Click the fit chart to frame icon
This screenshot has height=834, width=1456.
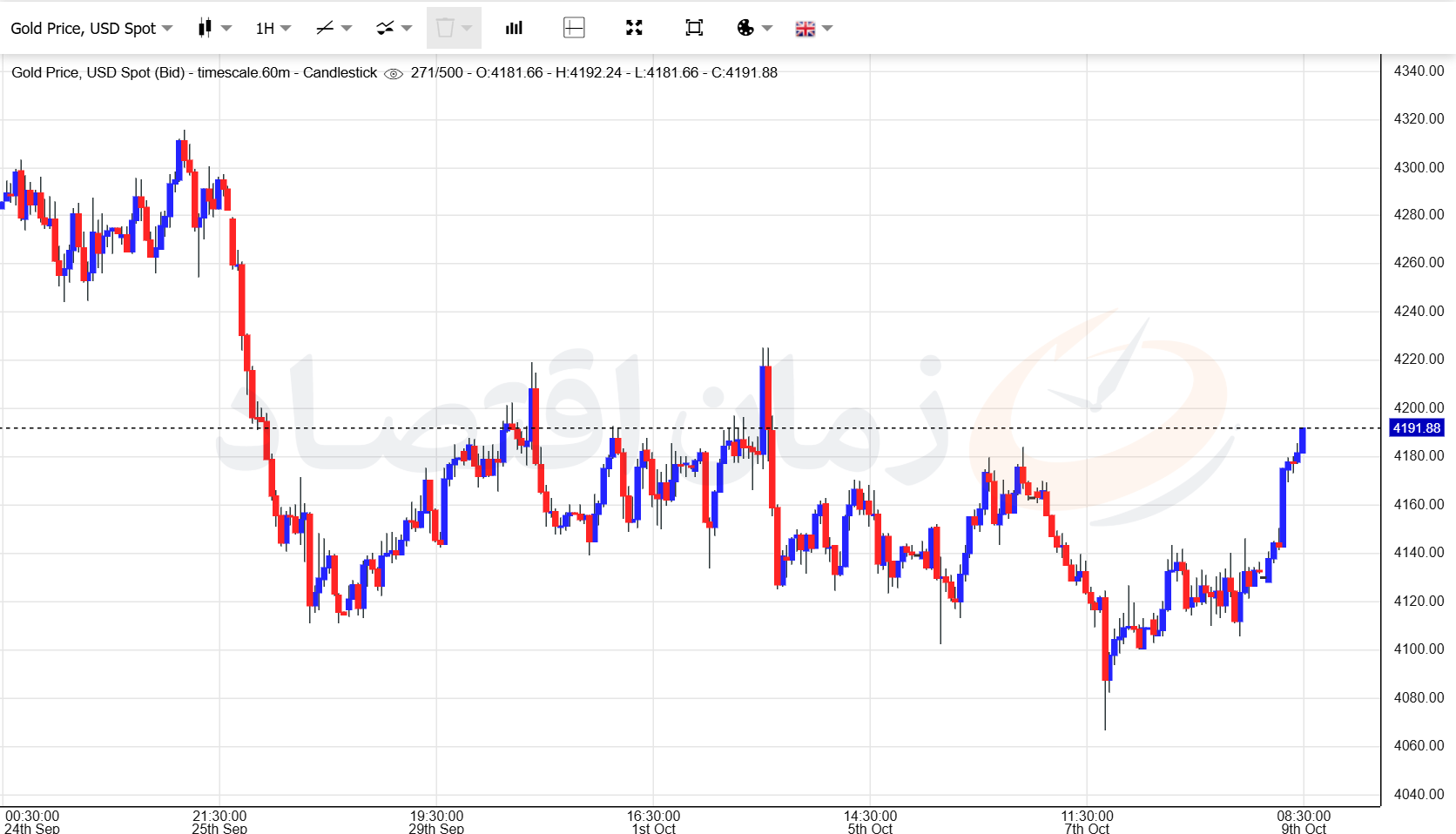[x=694, y=29]
